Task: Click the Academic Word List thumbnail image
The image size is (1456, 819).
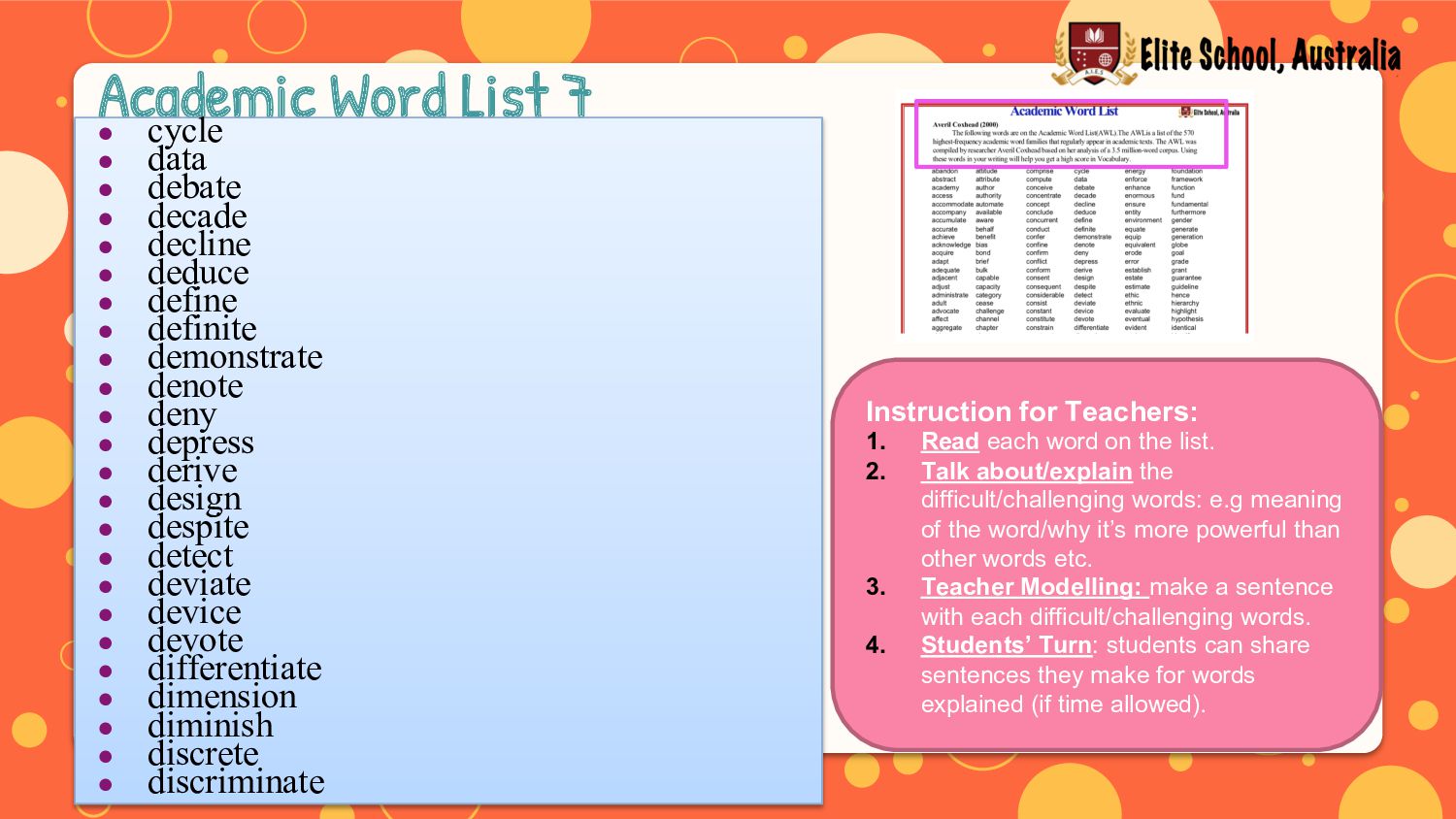Action: (x=1075, y=215)
